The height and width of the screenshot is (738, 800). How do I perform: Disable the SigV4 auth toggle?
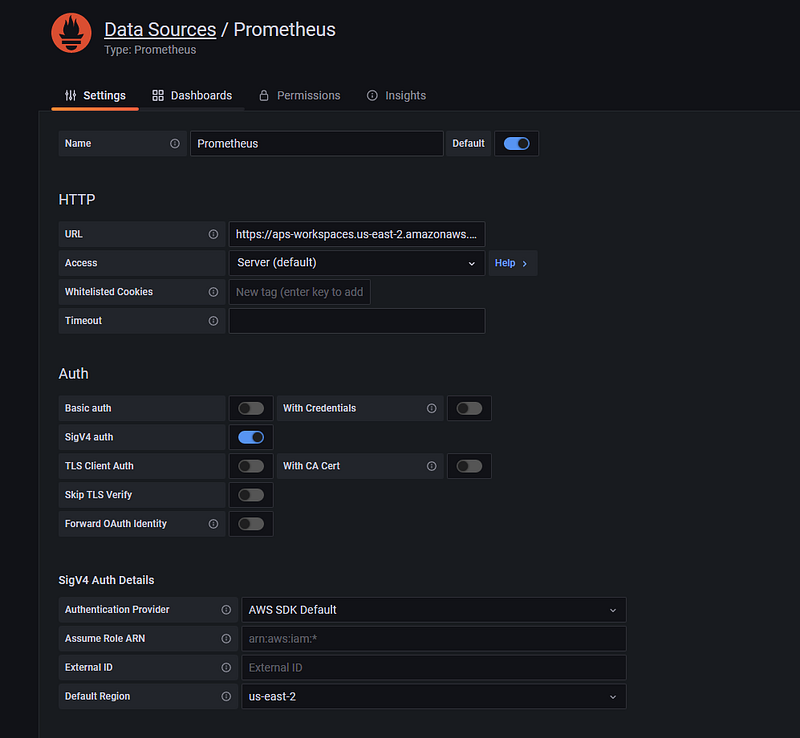pyautogui.click(x=251, y=437)
